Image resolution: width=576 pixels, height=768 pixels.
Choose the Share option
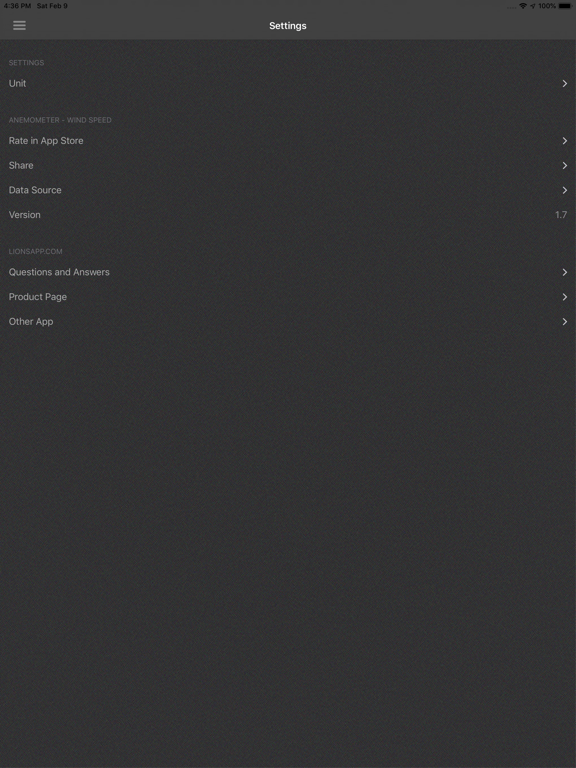point(288,166)
